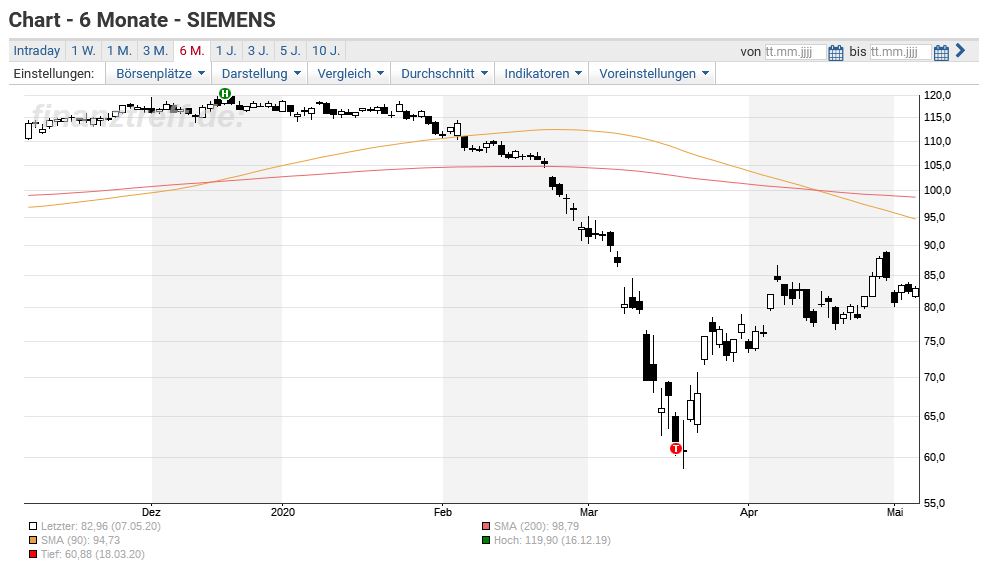Screen dimensions: 988x575
Task: Click the 'bis' end date input field
Action: tap(900, 52)
